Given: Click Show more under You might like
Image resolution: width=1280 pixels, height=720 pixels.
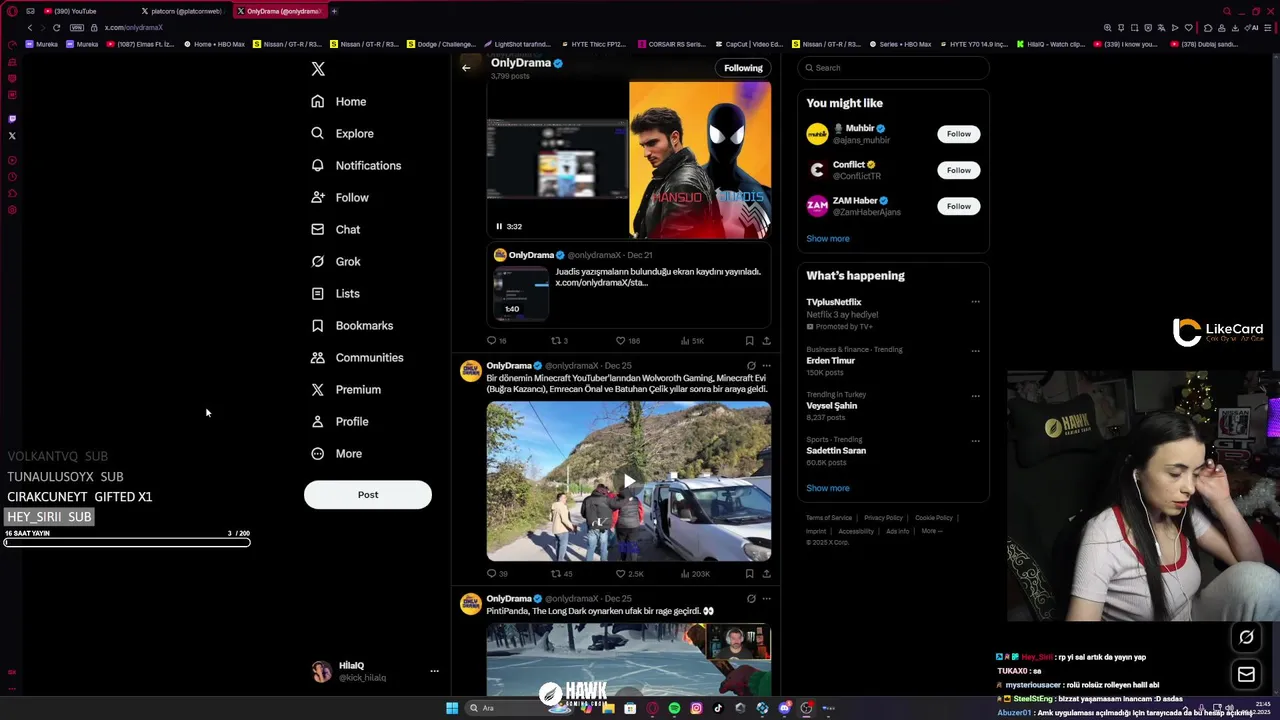Looking at the screenshot, I should point(828,239).
